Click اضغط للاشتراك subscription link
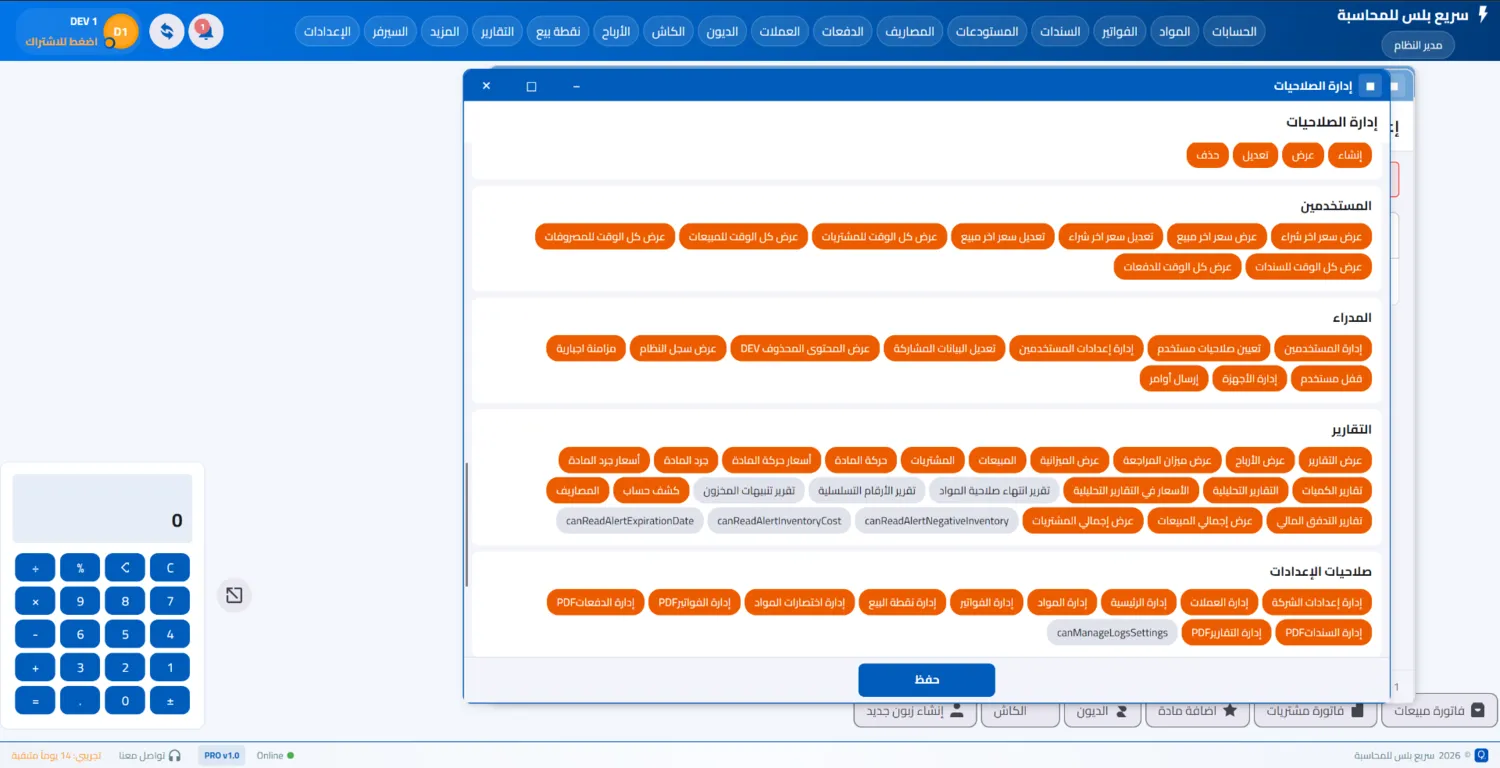1500x768 pixels. [61, 41]
